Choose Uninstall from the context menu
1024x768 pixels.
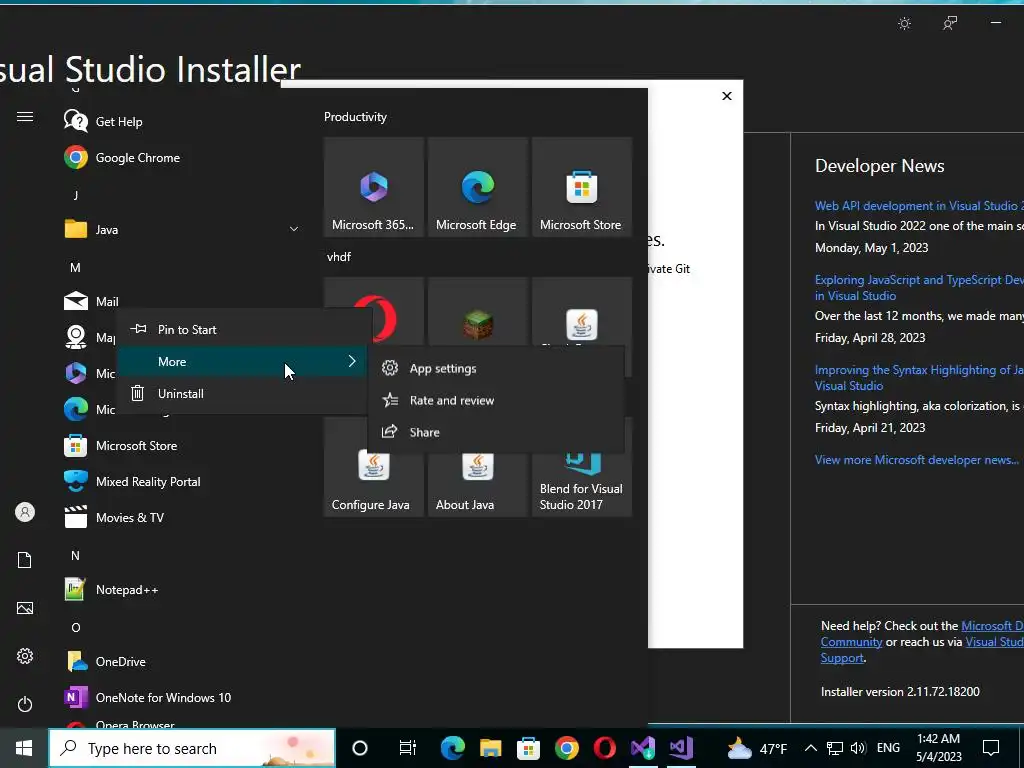click(242, 393)
